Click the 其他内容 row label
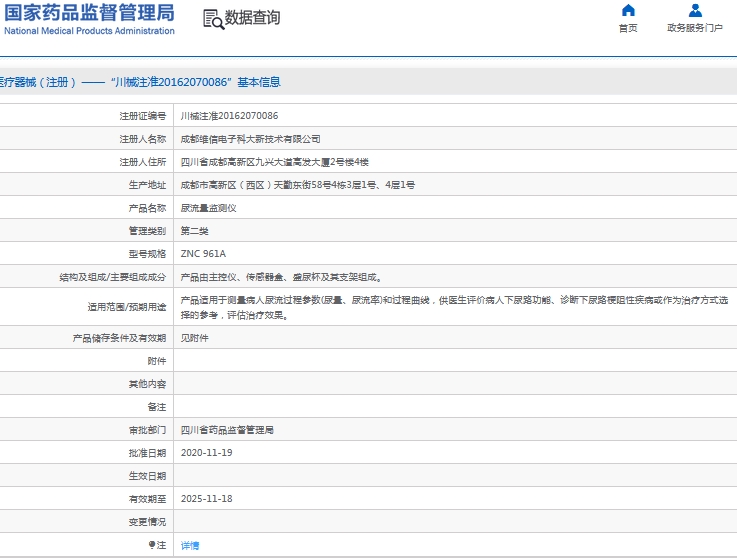Viewport: 737px width, 560px height. point(148,384)
